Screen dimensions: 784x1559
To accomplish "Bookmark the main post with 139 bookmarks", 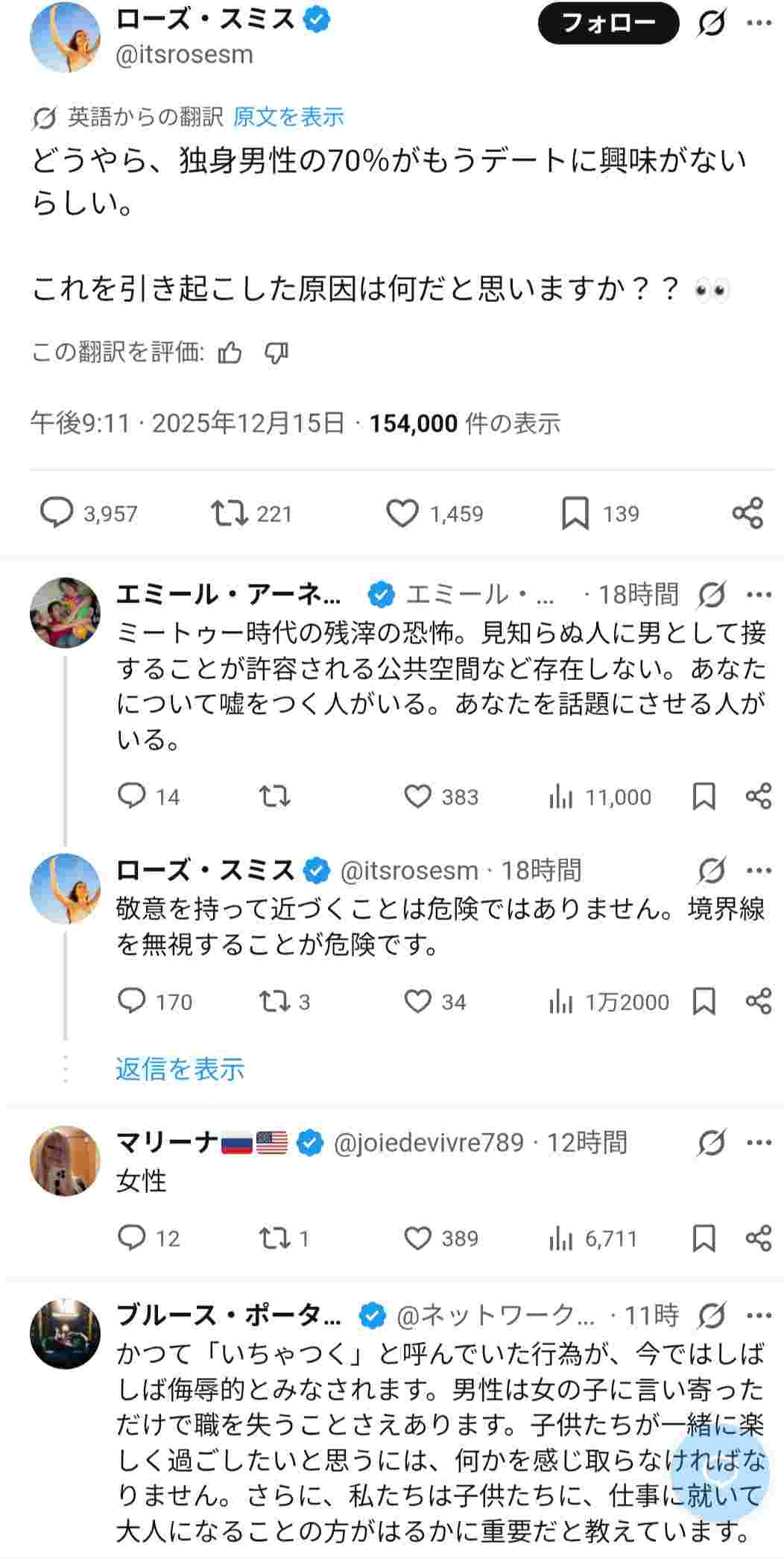I will click(x=575, y=514).
